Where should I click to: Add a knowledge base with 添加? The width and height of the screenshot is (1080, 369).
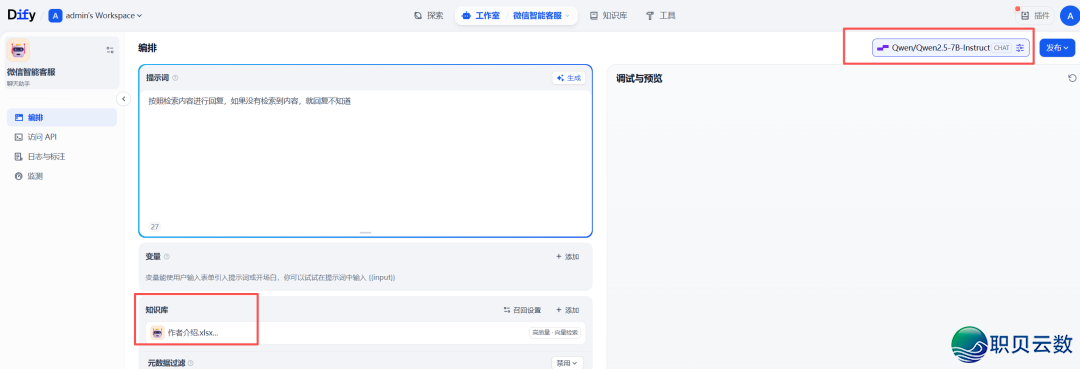(568, 310)
